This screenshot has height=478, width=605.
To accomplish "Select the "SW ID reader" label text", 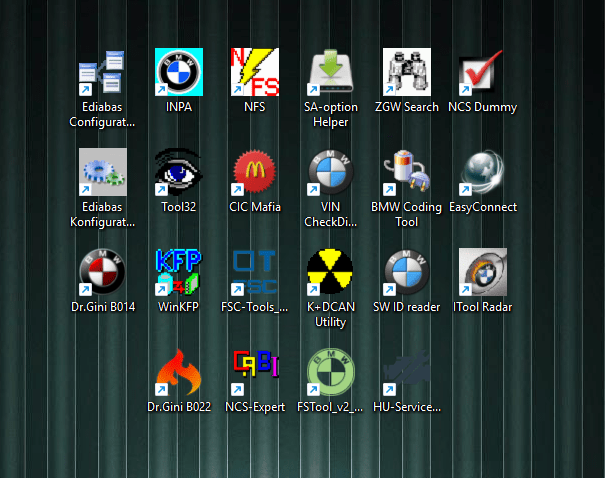I will pyautogui.click(x=407, y=307).
